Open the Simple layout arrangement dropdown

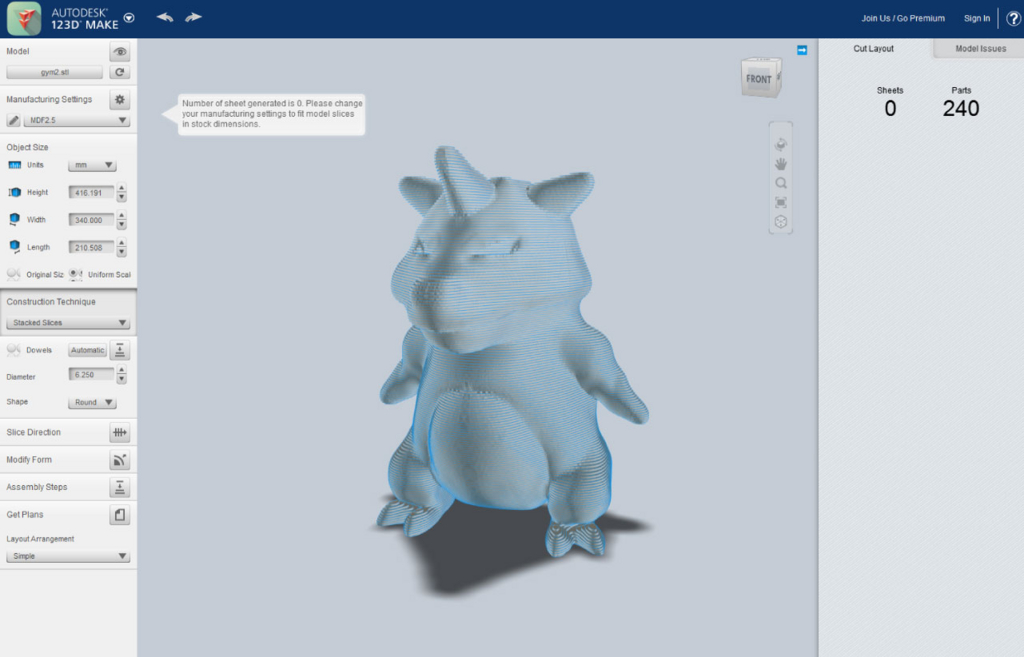[68, 556]
